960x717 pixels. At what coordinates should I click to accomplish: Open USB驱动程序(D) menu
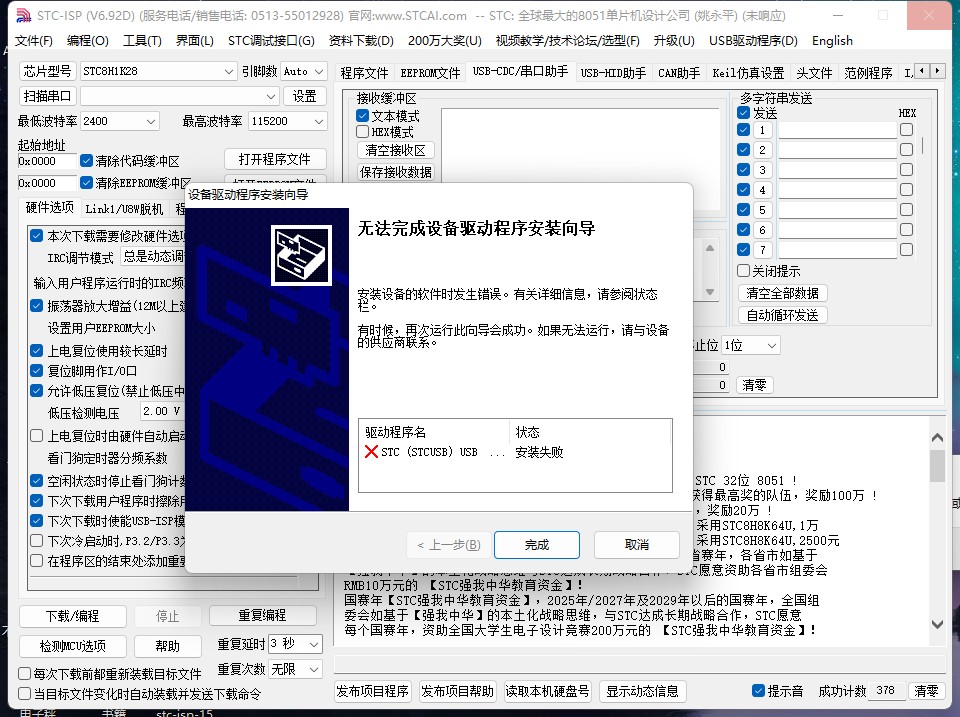(753, 40)
